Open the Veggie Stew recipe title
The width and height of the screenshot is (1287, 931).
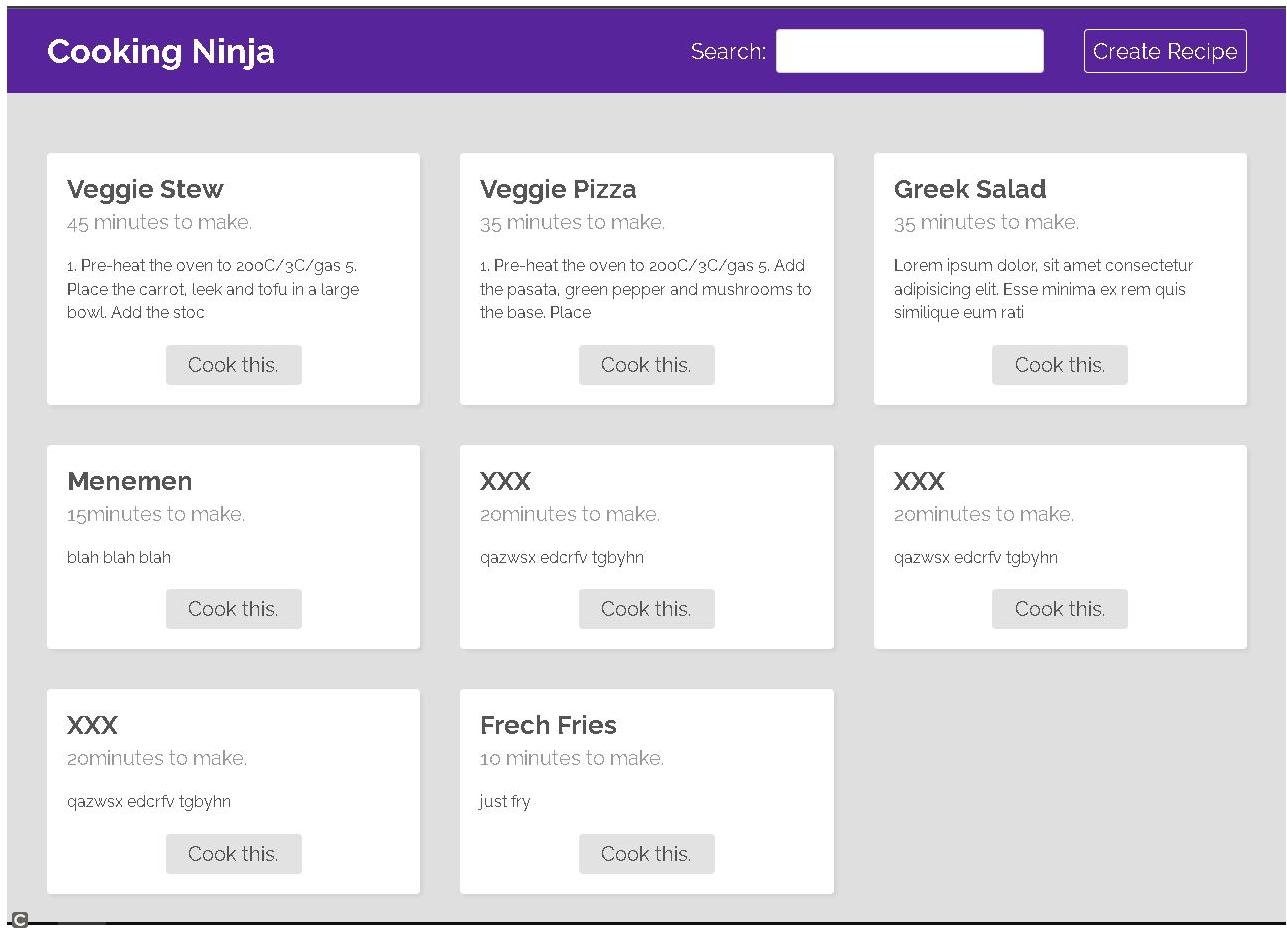pyautogui.click(x=145, y=189)
